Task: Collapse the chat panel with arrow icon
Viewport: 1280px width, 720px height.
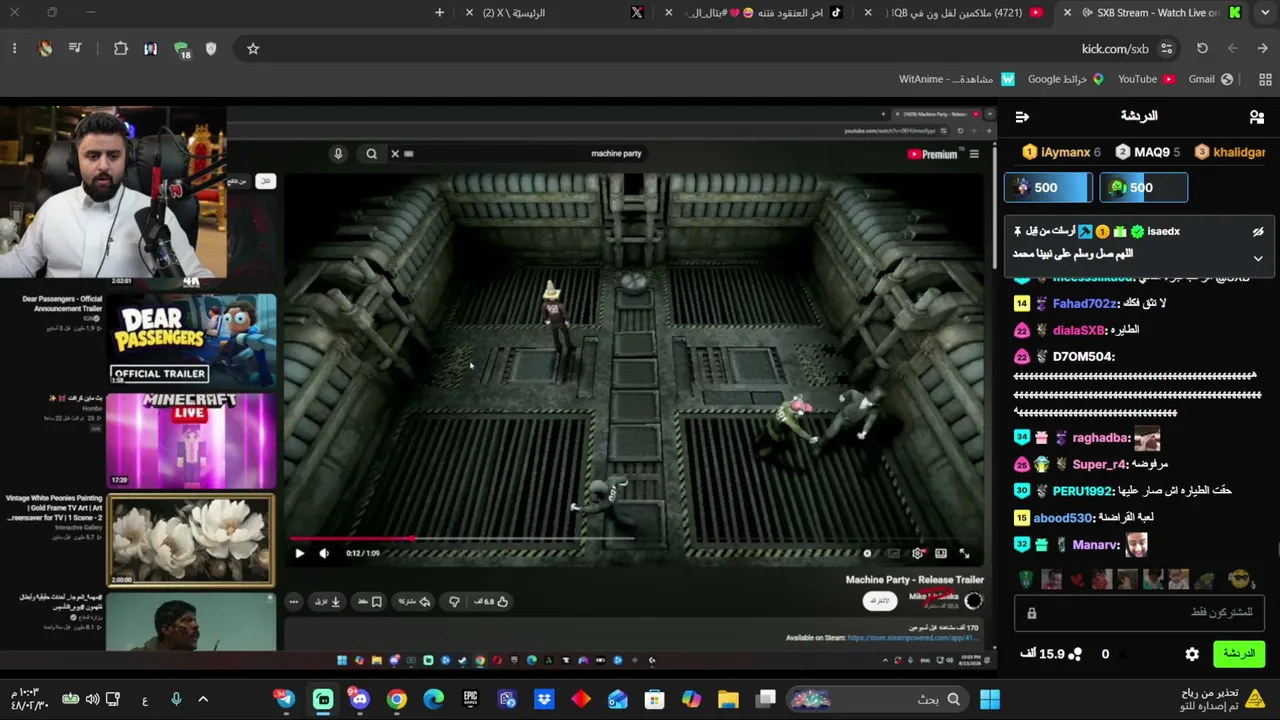Action: [1022, 117]
